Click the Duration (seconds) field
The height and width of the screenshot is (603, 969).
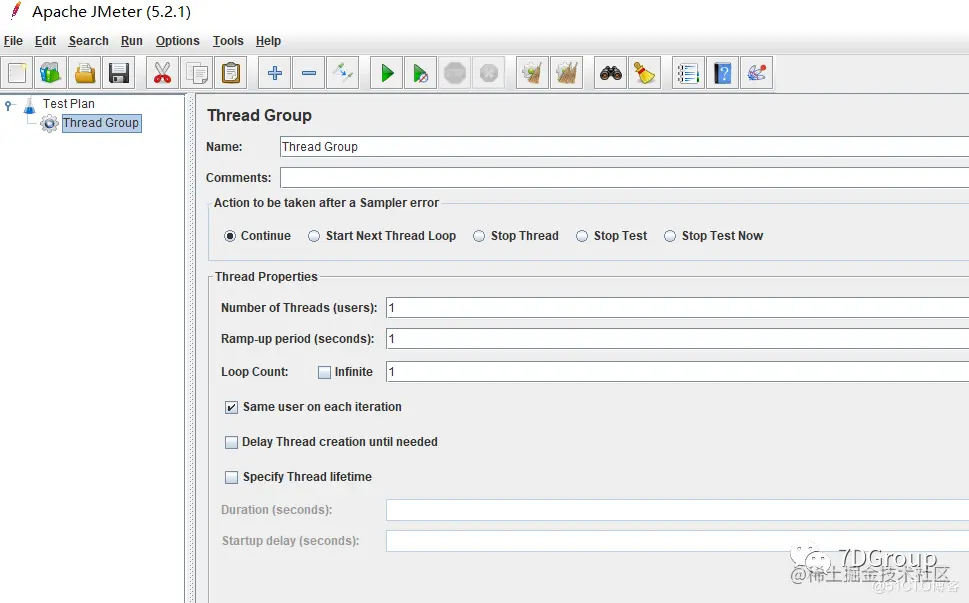pyautogui.click(x=677, y=510)
